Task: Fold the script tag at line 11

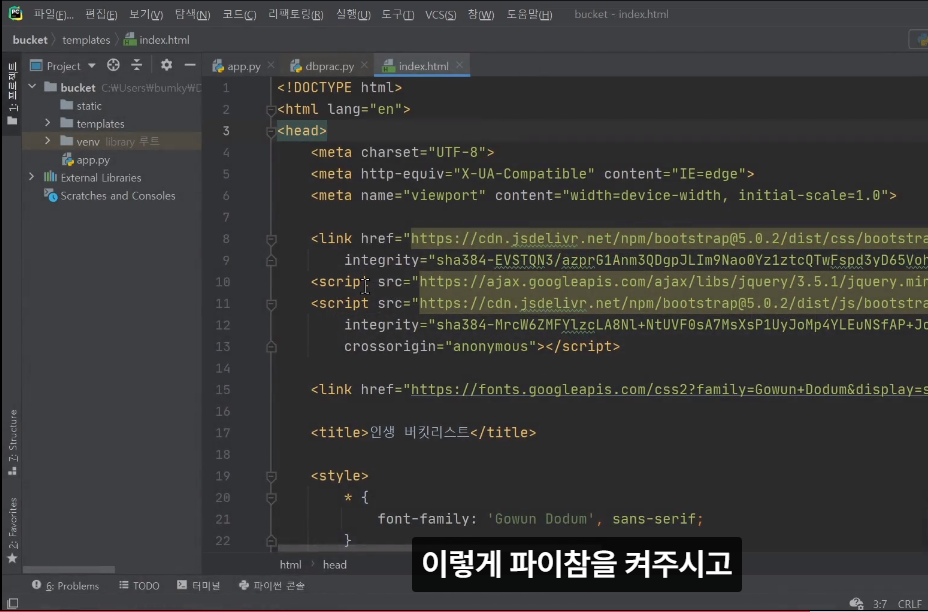Action: click(x=271, y=304)
